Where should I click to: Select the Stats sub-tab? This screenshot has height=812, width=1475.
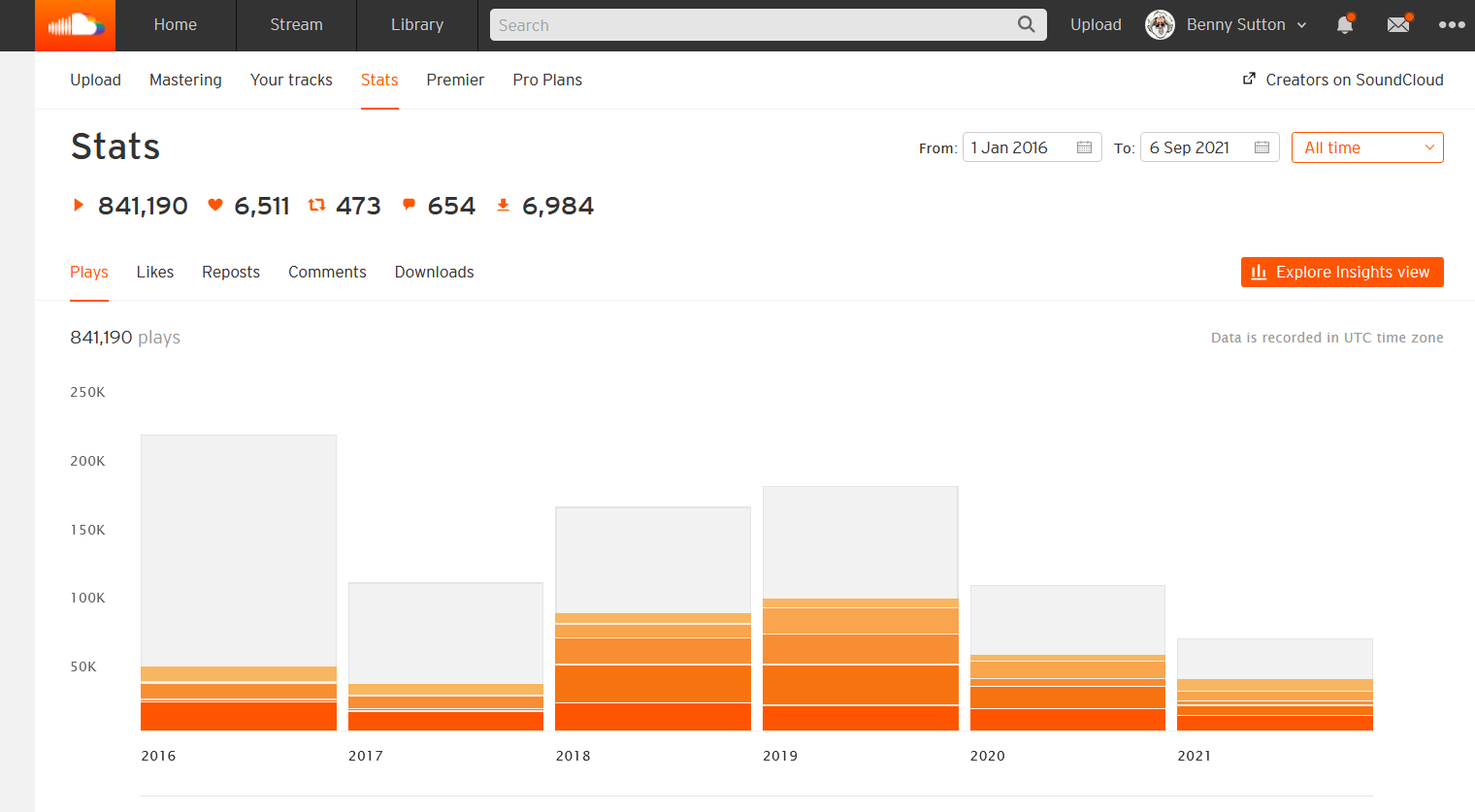point(379,80)
